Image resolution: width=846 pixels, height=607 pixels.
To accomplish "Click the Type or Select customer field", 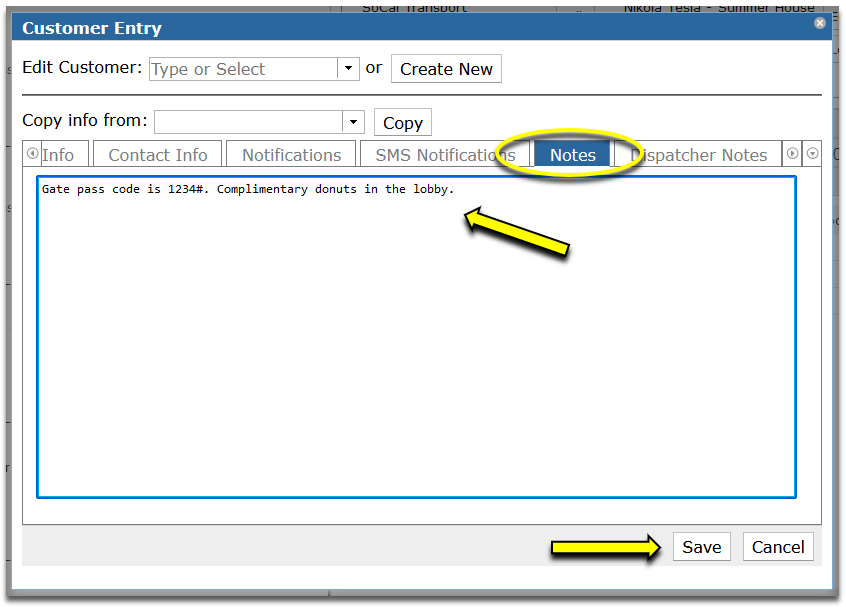I will point(240,69).
